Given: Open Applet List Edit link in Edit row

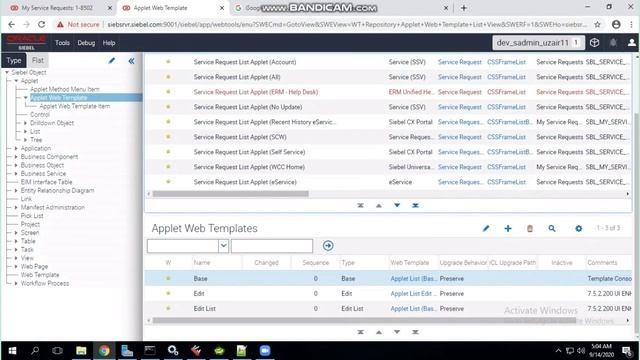Looking at the screenshot, I should 413,294.
